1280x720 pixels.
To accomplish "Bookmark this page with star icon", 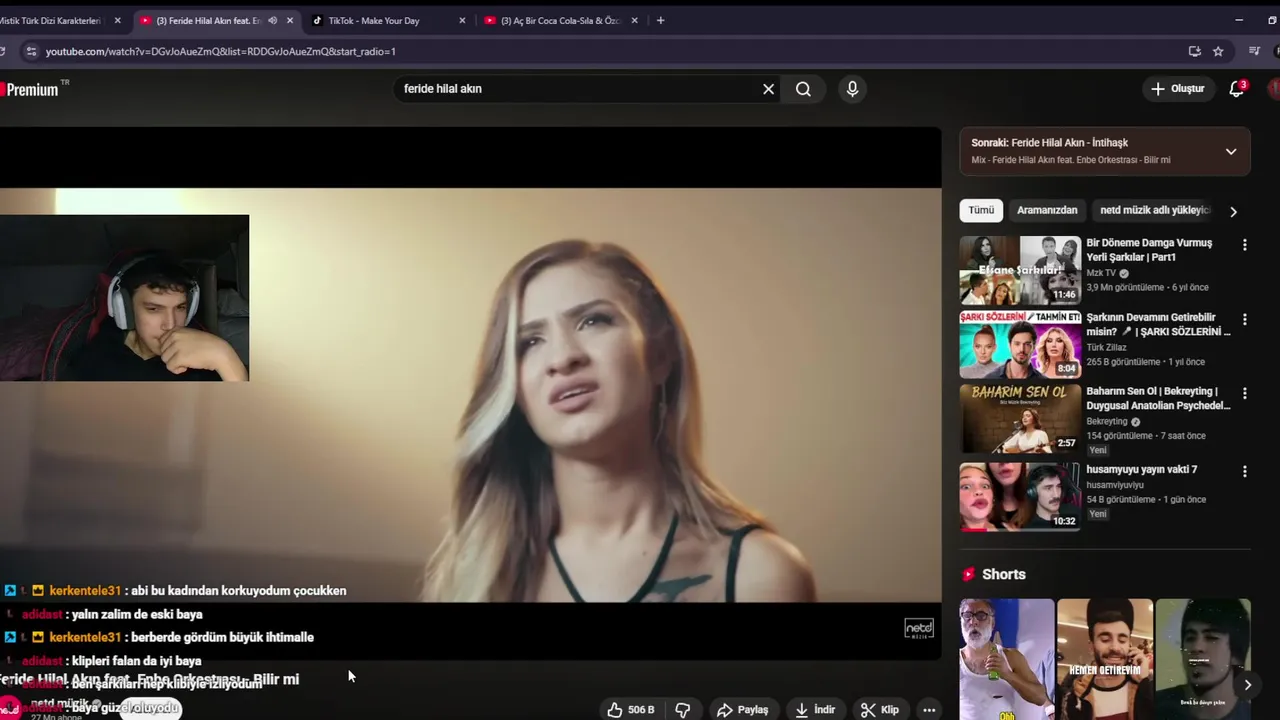I will (x=1218, y=51).
